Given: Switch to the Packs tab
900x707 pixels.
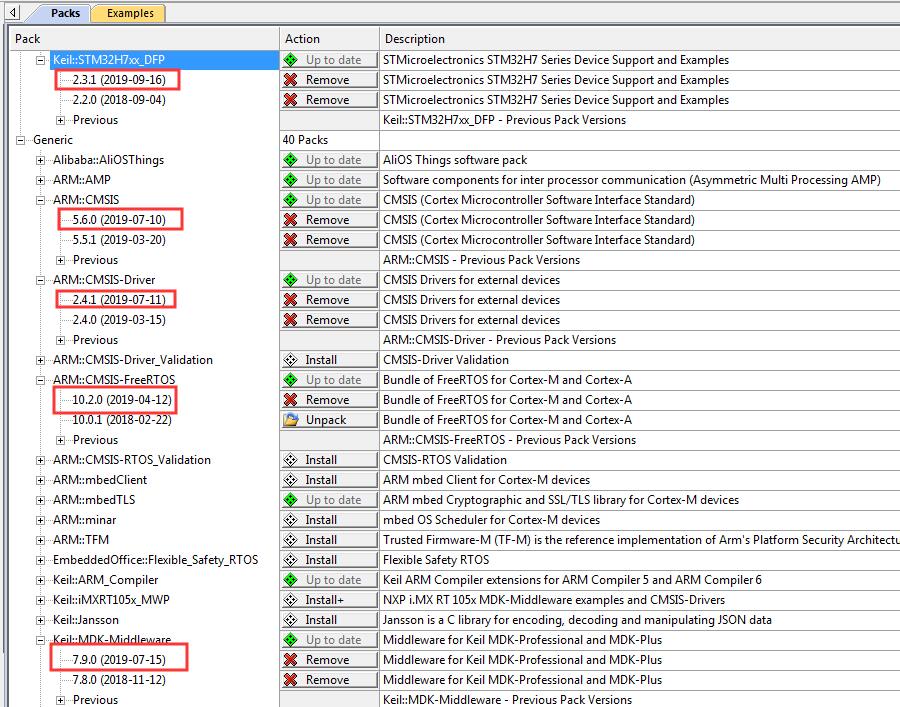Looking at the screenshot, I should tap(65, 13).
